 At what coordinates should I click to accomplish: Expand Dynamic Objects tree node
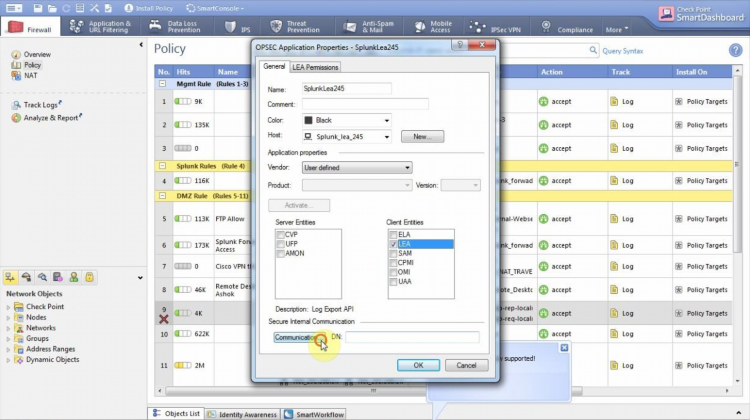[x=8, y=360]
